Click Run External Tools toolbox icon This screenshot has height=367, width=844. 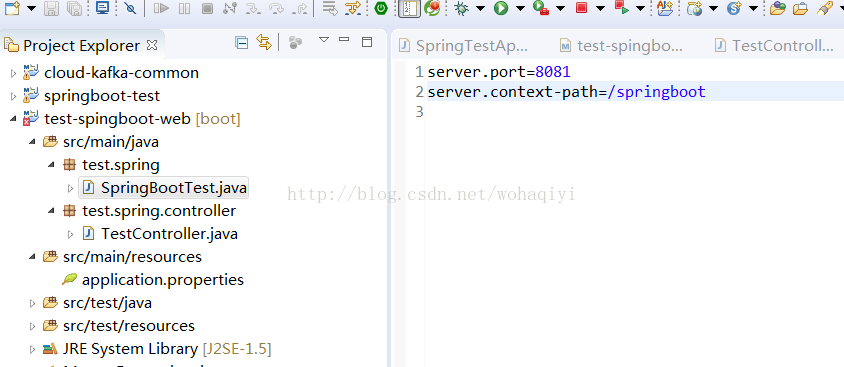(x=541, y=8)
